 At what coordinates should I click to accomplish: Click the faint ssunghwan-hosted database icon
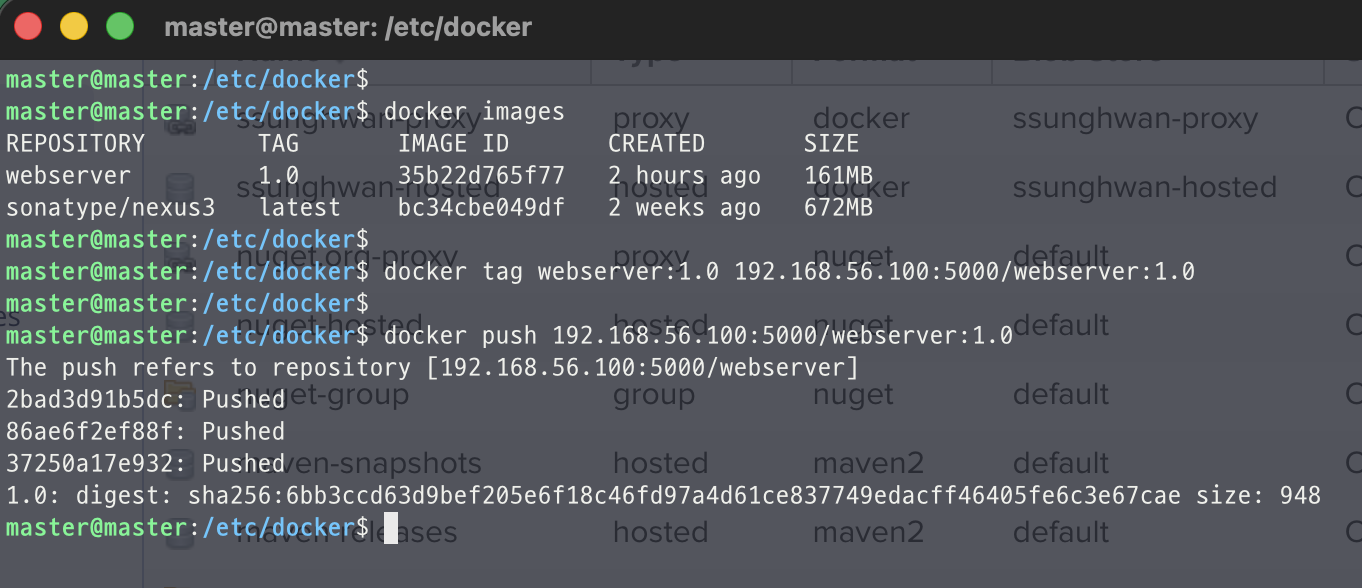tap(180, 188)
